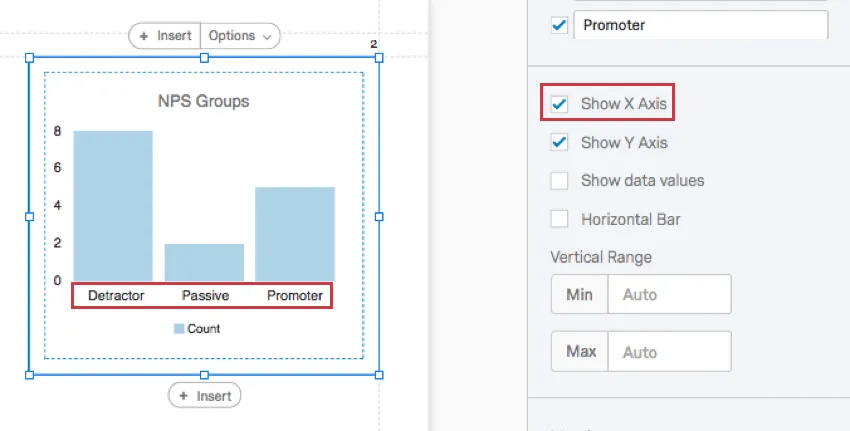Enable the Horizontal Bar checkbox
This screenshot has width=850, height=431.
tap(560, 219)
